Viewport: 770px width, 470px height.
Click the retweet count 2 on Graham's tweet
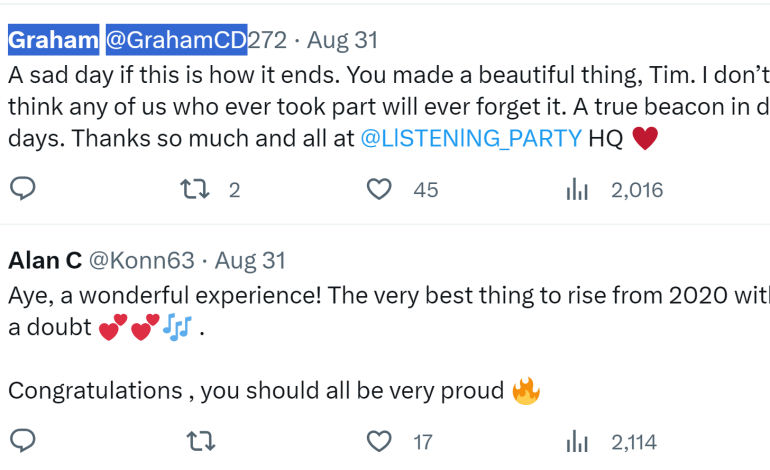(x=234, y=190)
